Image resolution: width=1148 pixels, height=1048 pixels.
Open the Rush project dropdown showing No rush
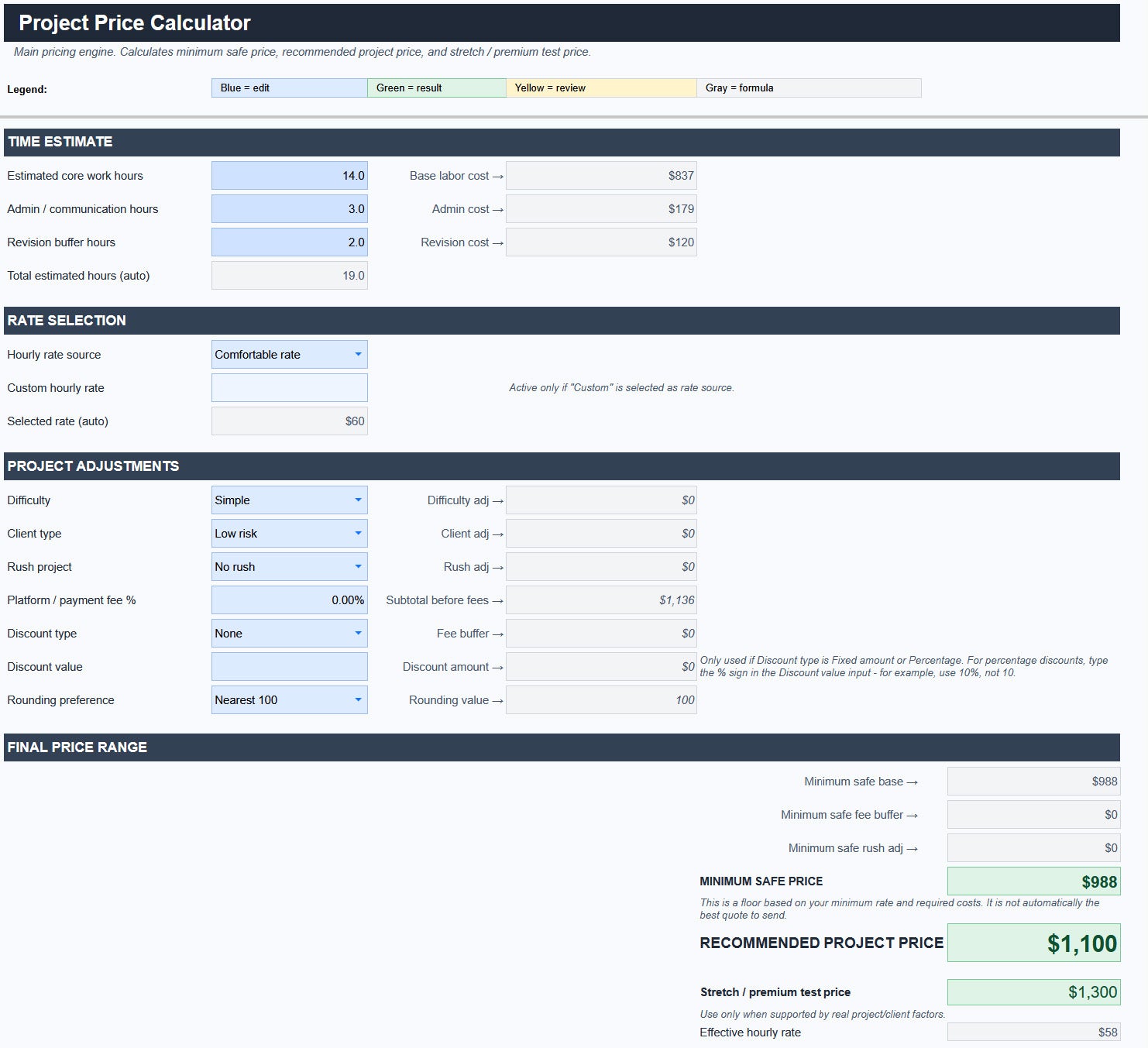289,567
